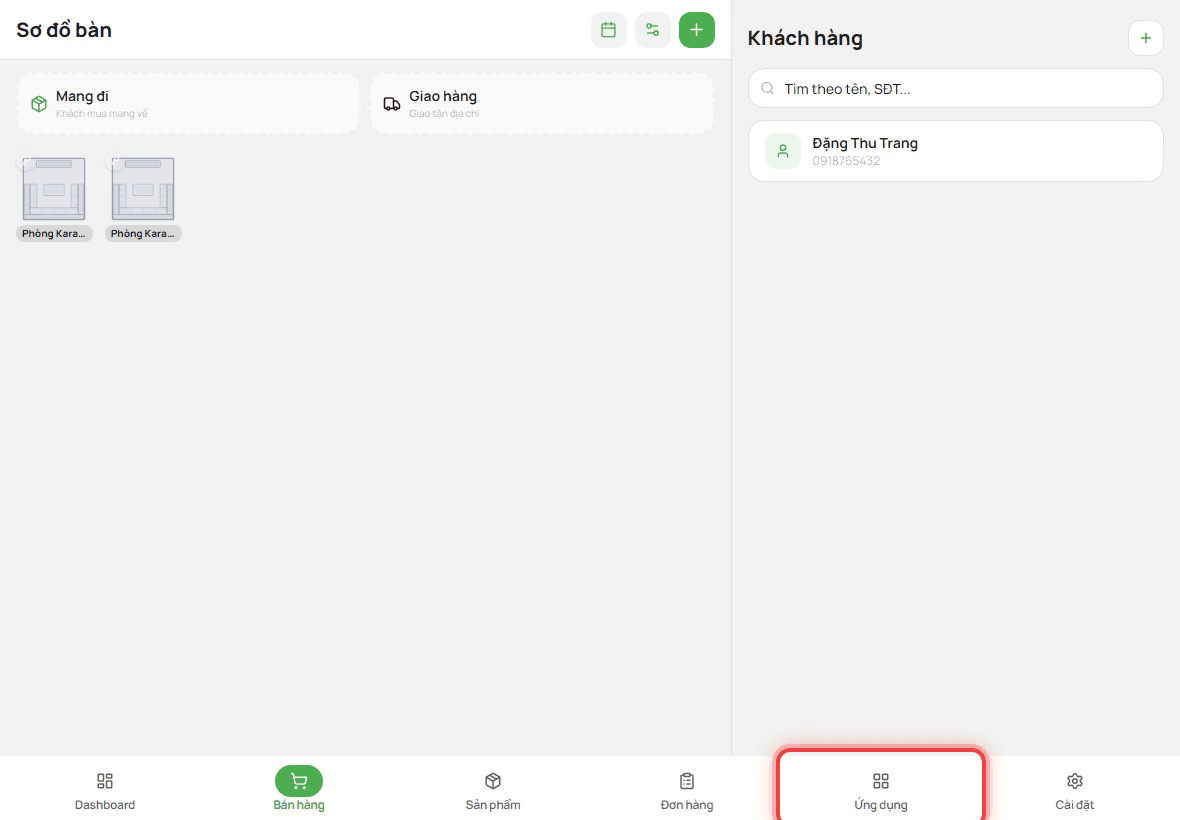Image resolution: width=1180 pixels, height=820 pixels.
Task: Select customer Đặng Thu Trang
Action: tap(955, 151)
